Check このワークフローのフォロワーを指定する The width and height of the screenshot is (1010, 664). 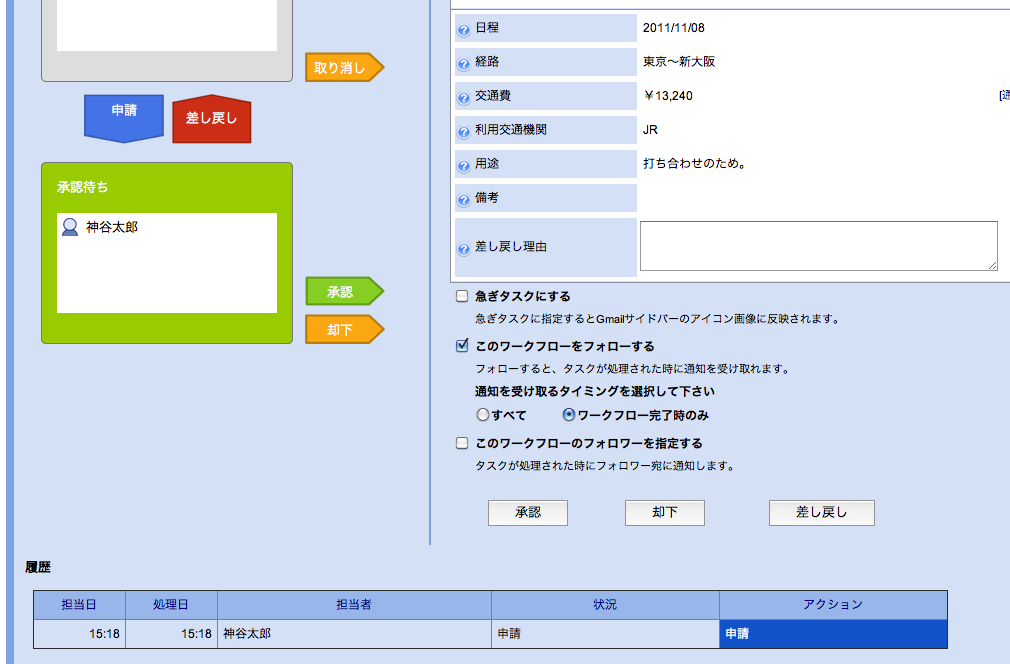461,442
